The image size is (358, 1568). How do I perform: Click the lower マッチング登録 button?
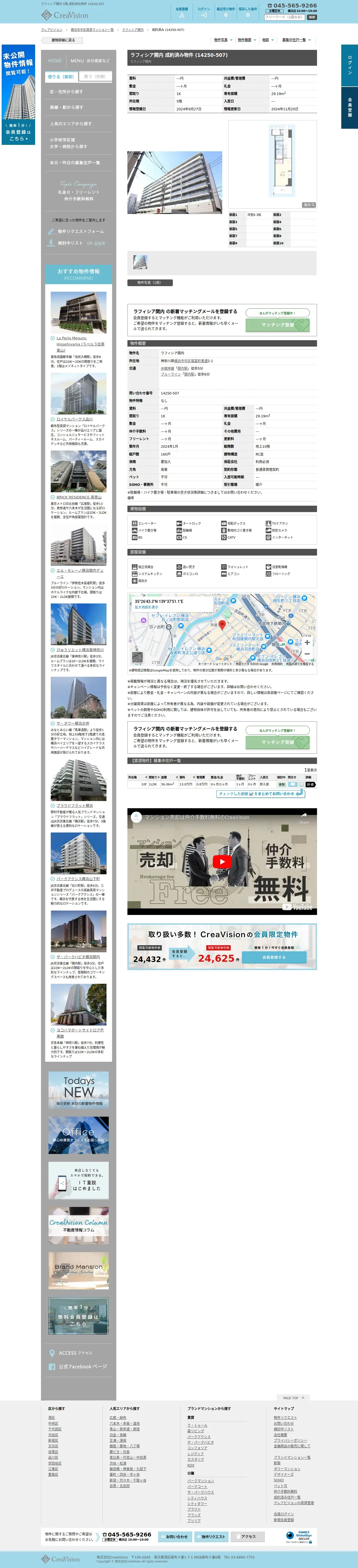click(x=278, y=742)
